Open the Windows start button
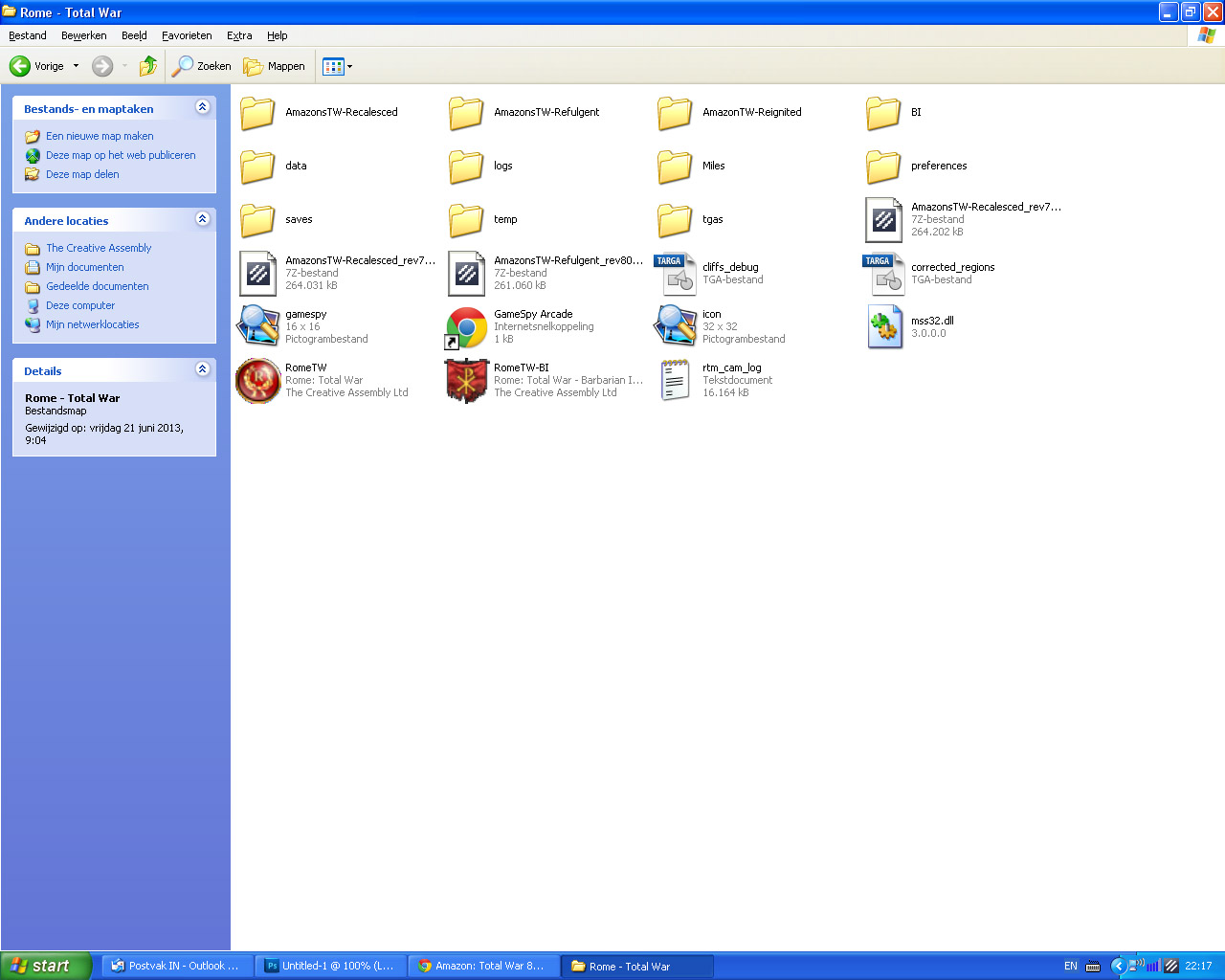This screenshot has width=1225, height=980. point(46,966)
